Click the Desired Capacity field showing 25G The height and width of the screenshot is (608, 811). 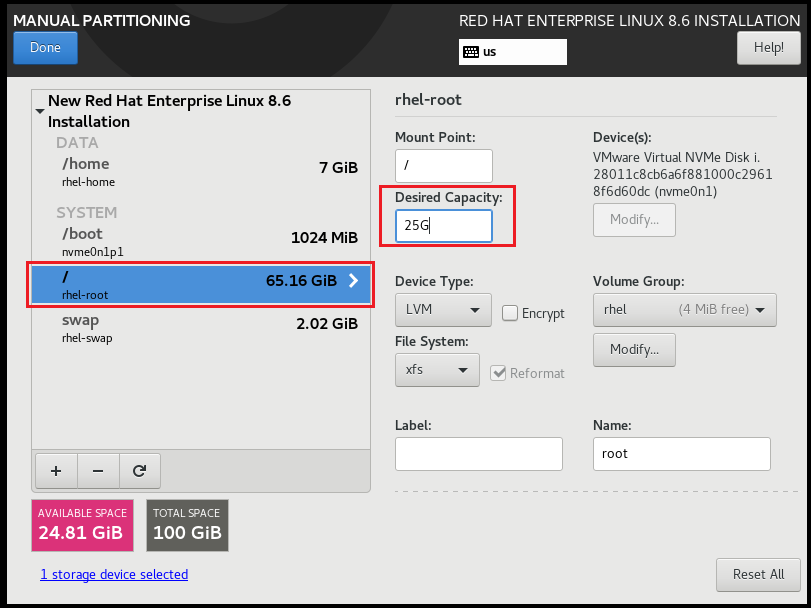[444, 225]
